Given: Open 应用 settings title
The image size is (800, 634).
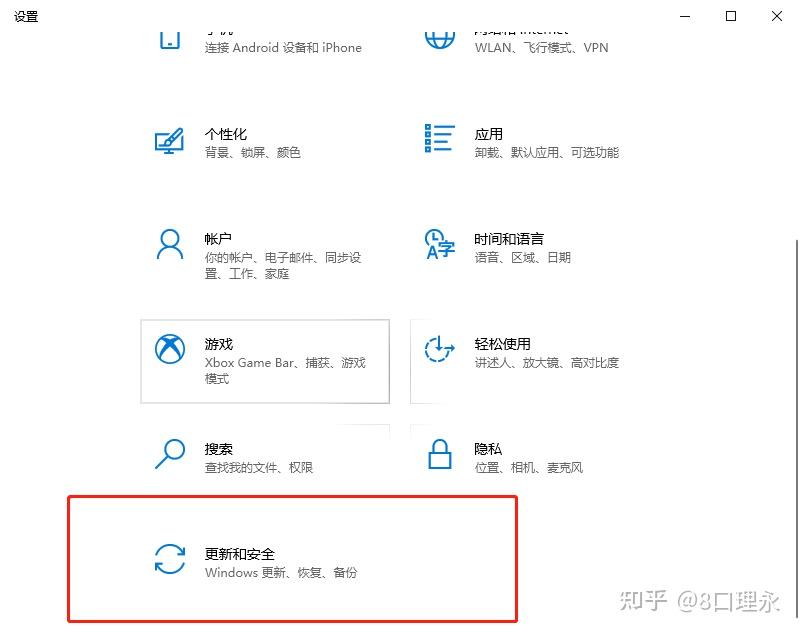Looking at the screenshot, I should tap(489, 134).
